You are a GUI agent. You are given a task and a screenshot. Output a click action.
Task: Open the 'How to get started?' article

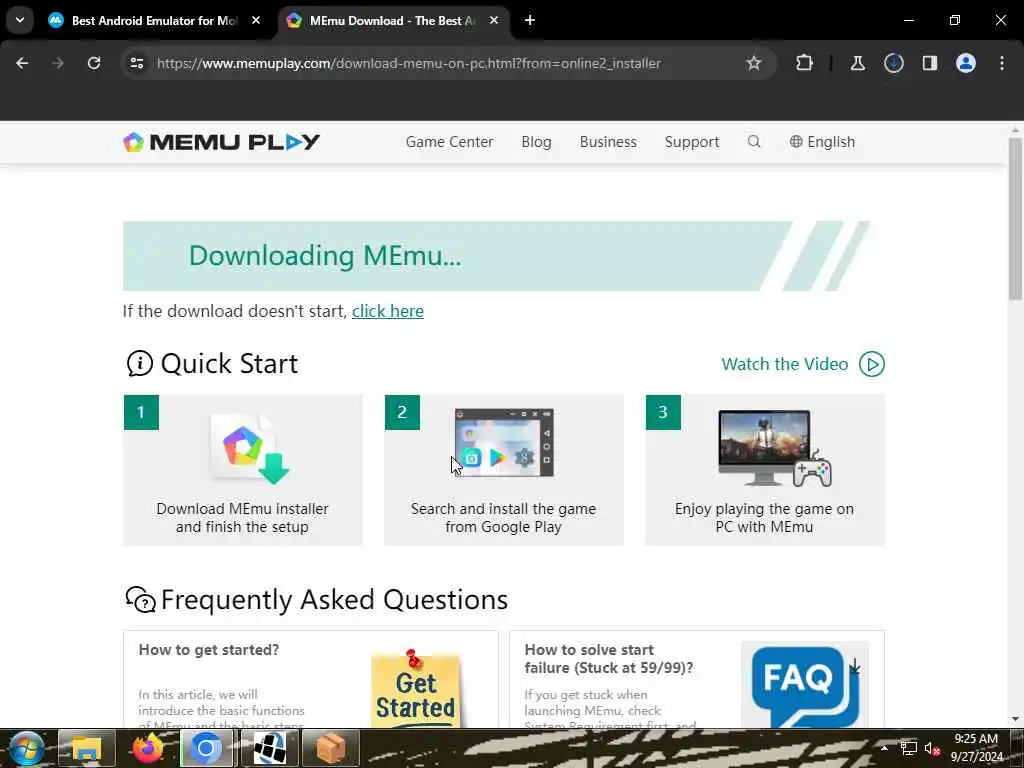[x=208, y=650]
